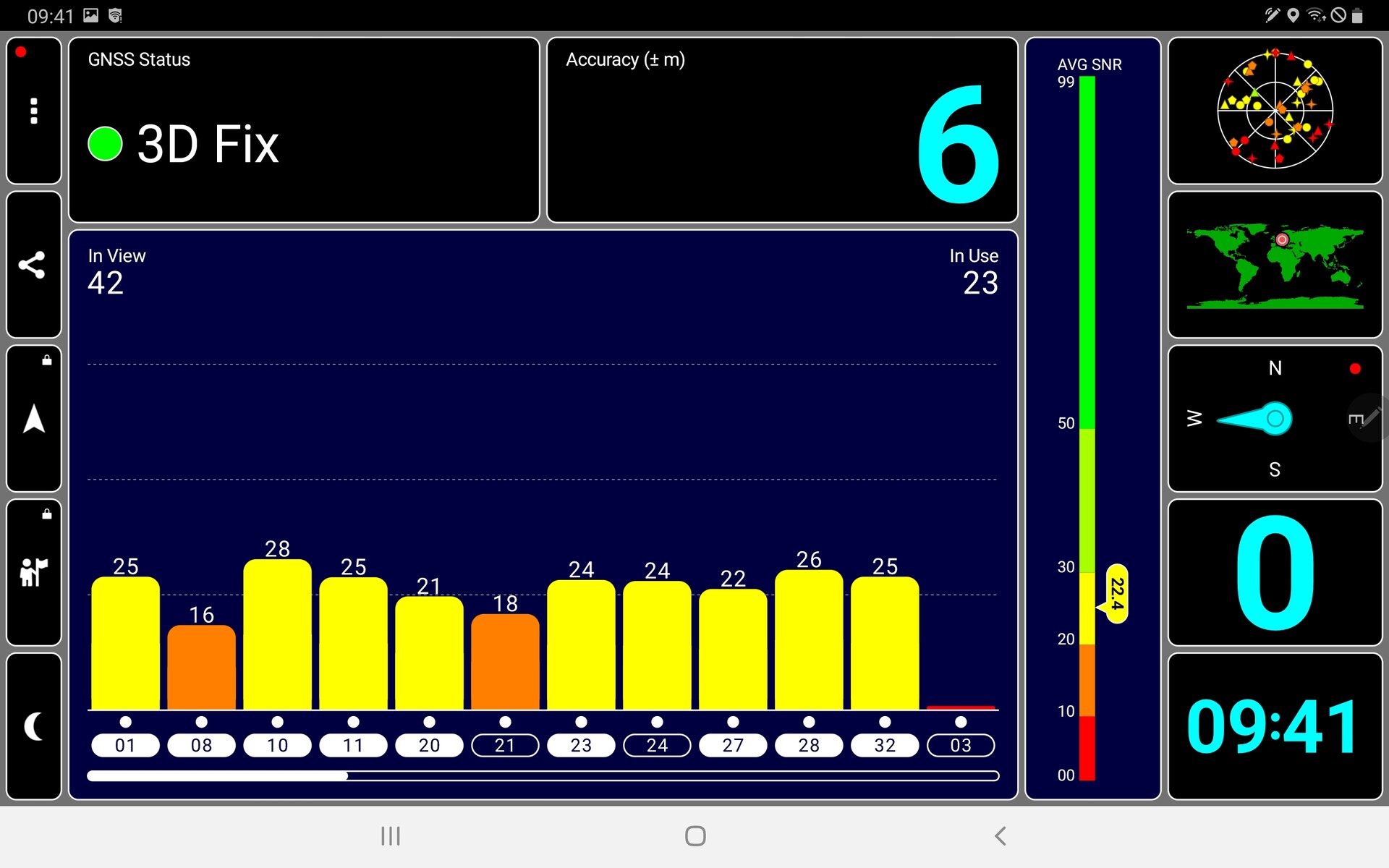Tap the AVG SNR 22.4 marker
This screenshot has width=1389, height=868.
[x=1117, y=593]
